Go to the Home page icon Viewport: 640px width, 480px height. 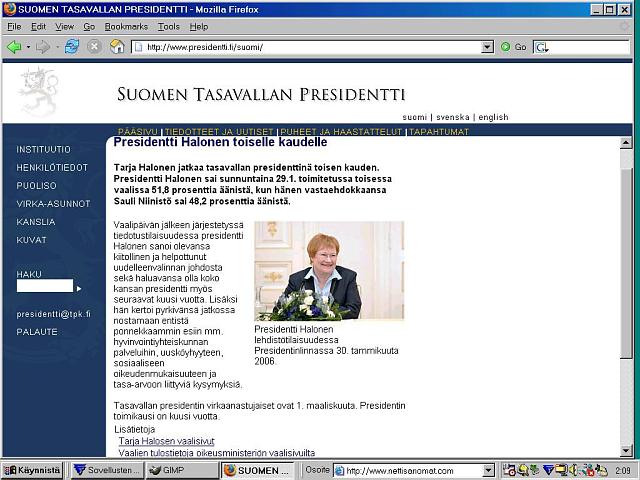117,46
